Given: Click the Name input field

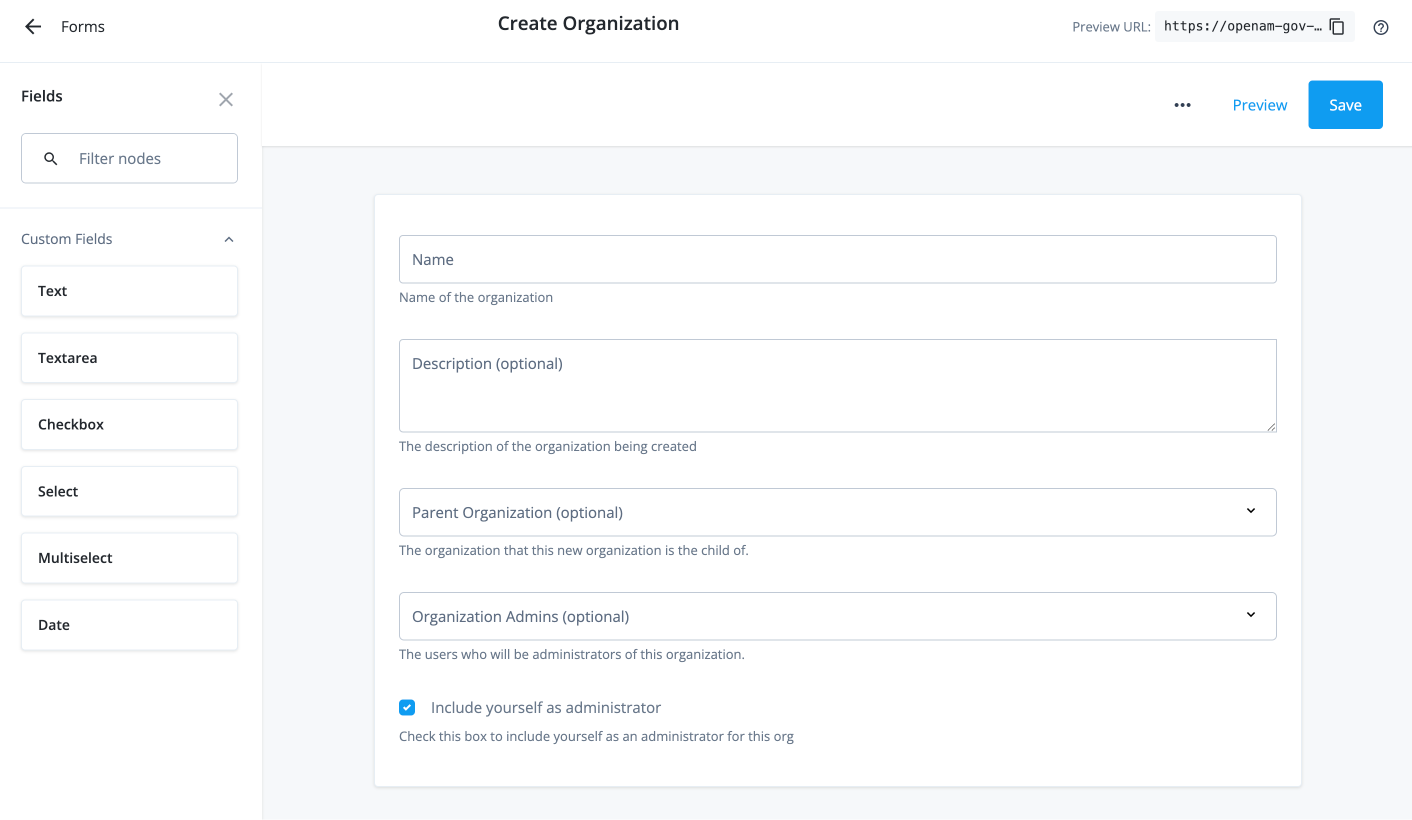Looking at the screenshot, I should pyautogui.click(x=837, y=259).
